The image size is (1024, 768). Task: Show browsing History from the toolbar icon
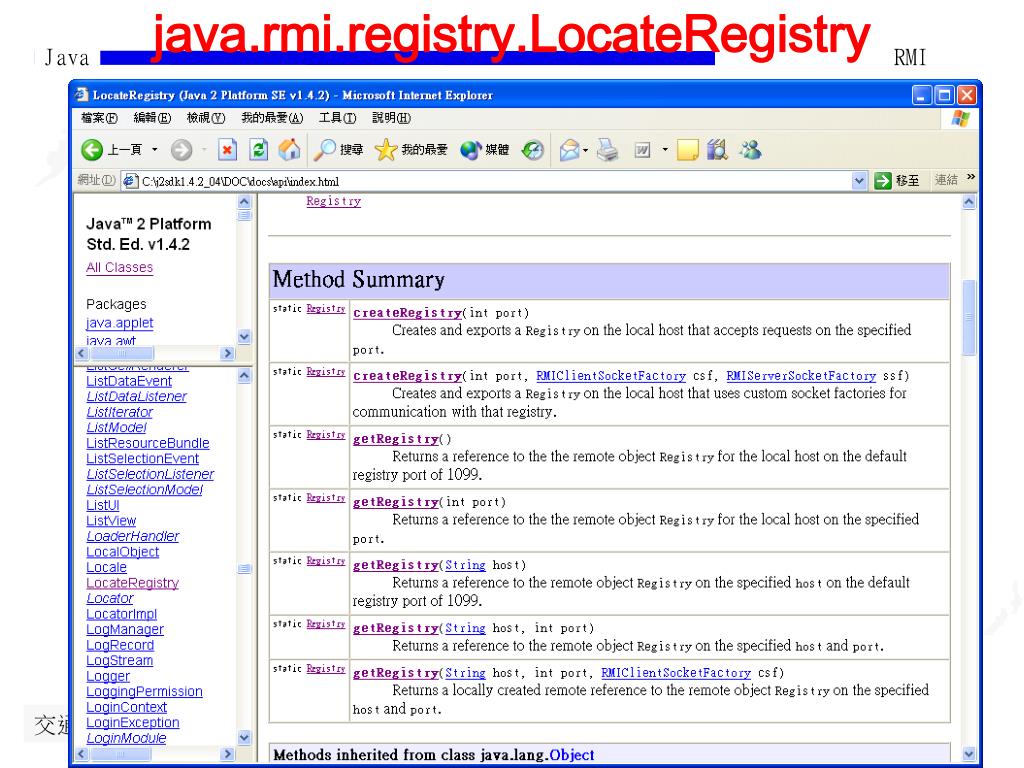tap(533, 150)
